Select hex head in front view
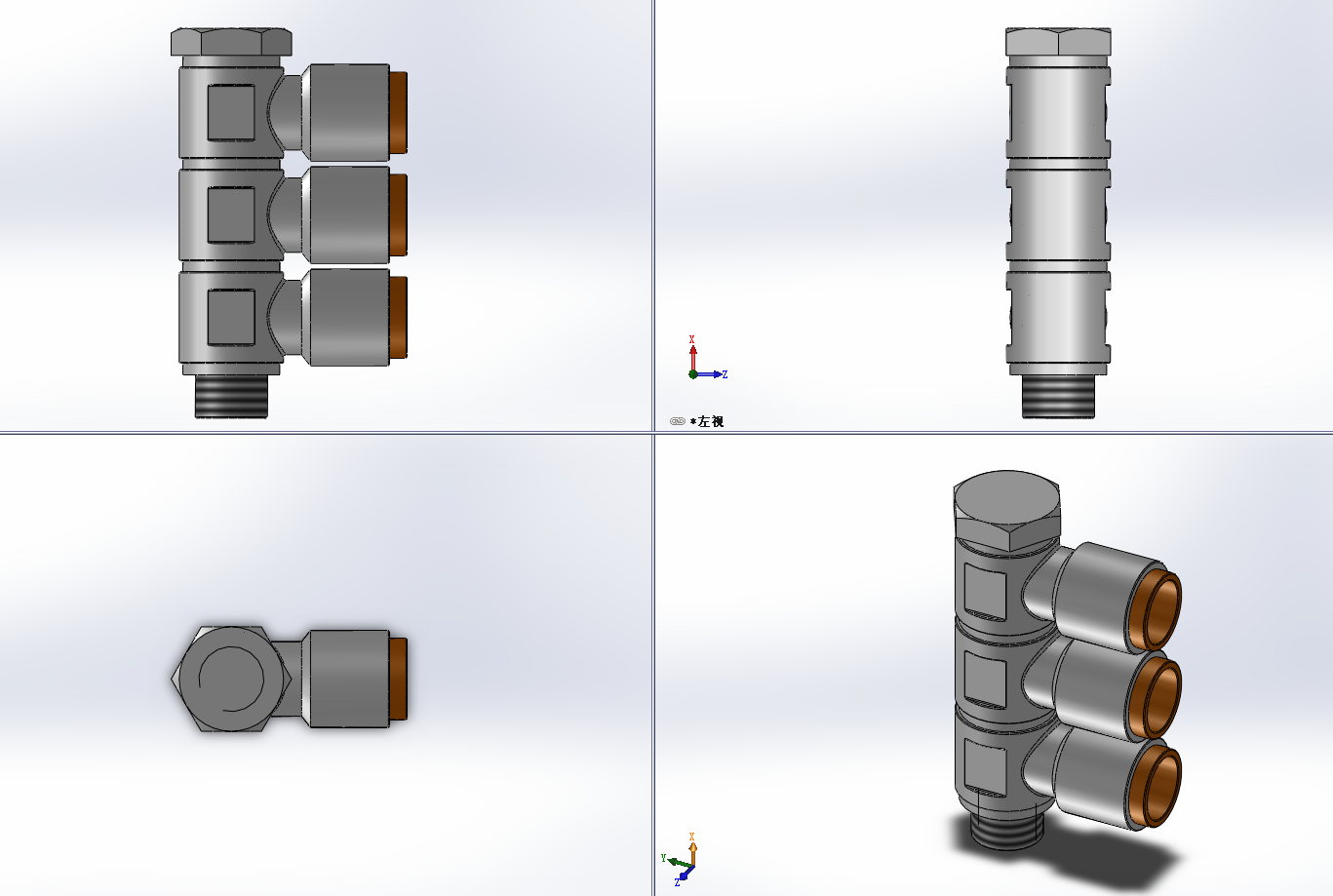The width and height of the screenshot is (1333, 896). point(231,42)
